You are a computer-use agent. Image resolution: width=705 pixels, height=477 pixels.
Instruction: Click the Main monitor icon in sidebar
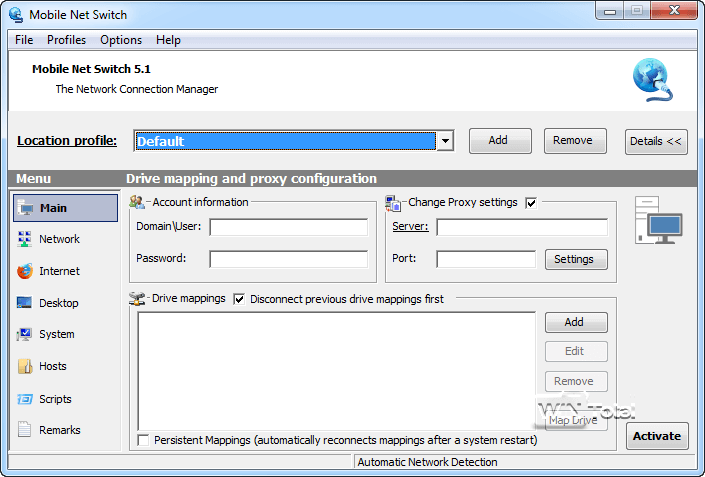(25, 208)
